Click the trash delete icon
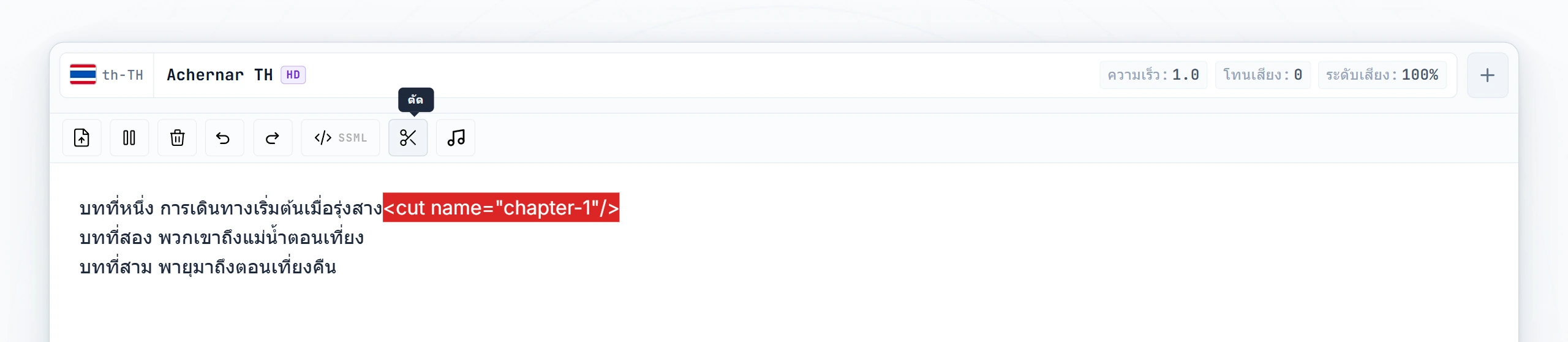The width and height of the screenshot is (1568, 342). 177,138
